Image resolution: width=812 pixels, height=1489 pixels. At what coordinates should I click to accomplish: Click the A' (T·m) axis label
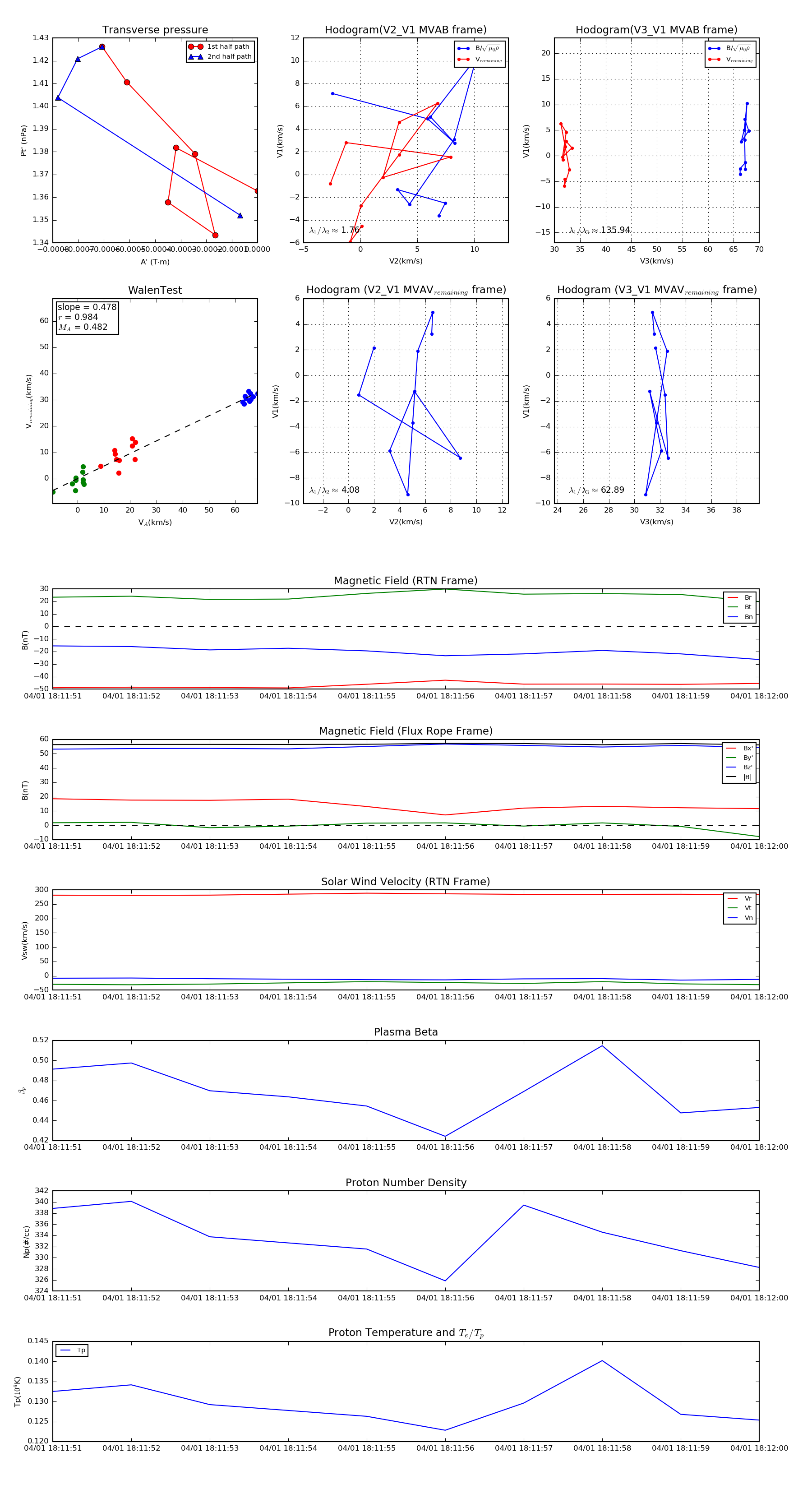[x=155, y=262]
